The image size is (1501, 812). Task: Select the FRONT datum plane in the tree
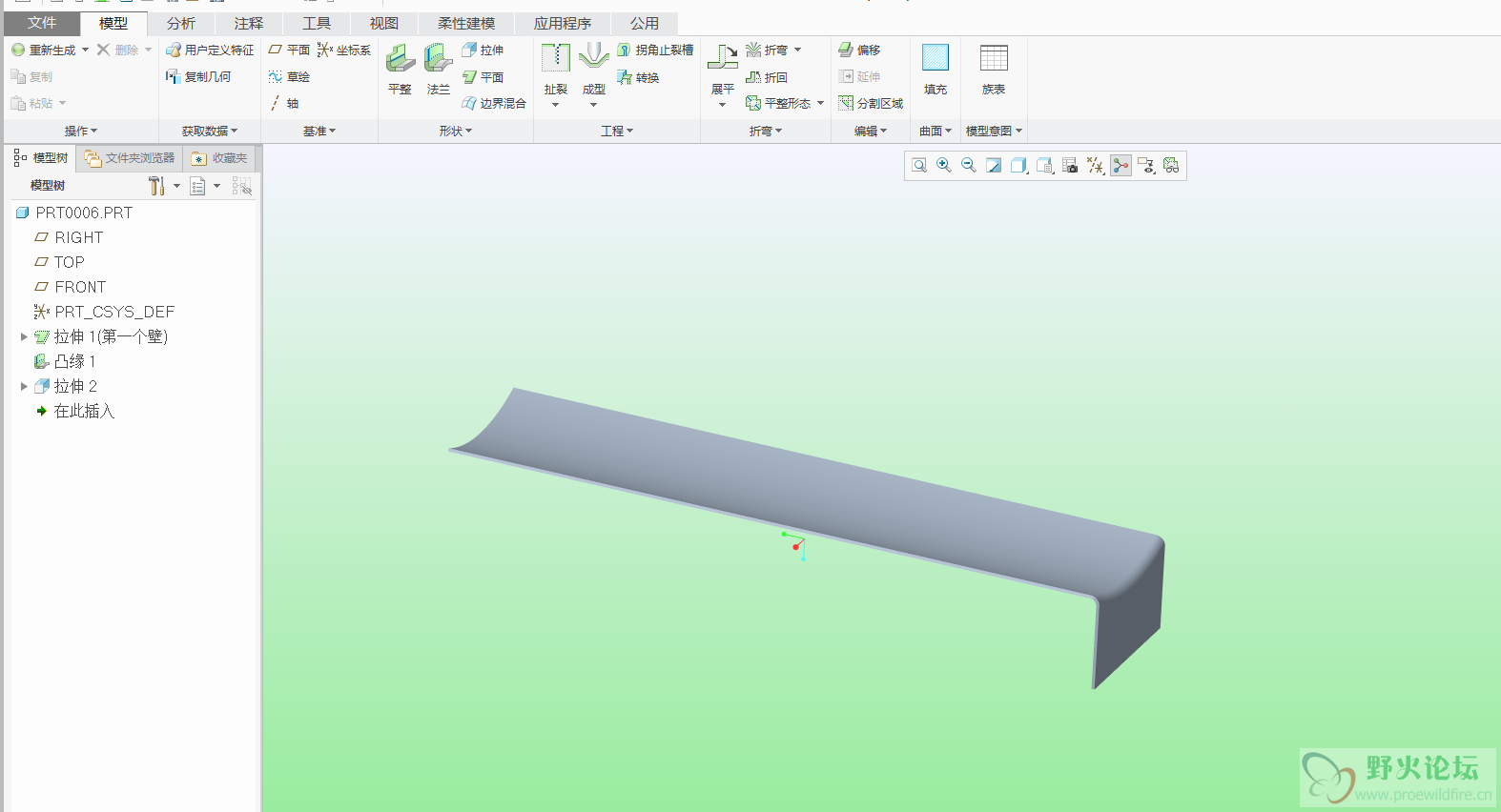70,287
